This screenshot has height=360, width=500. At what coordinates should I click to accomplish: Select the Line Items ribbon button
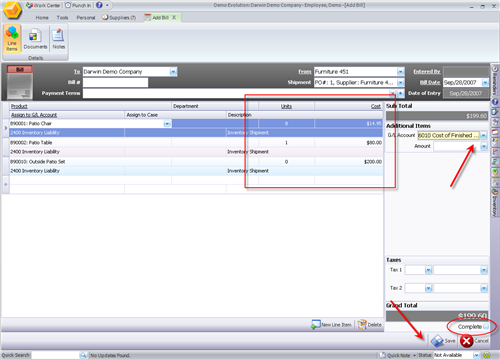(12, 39)
